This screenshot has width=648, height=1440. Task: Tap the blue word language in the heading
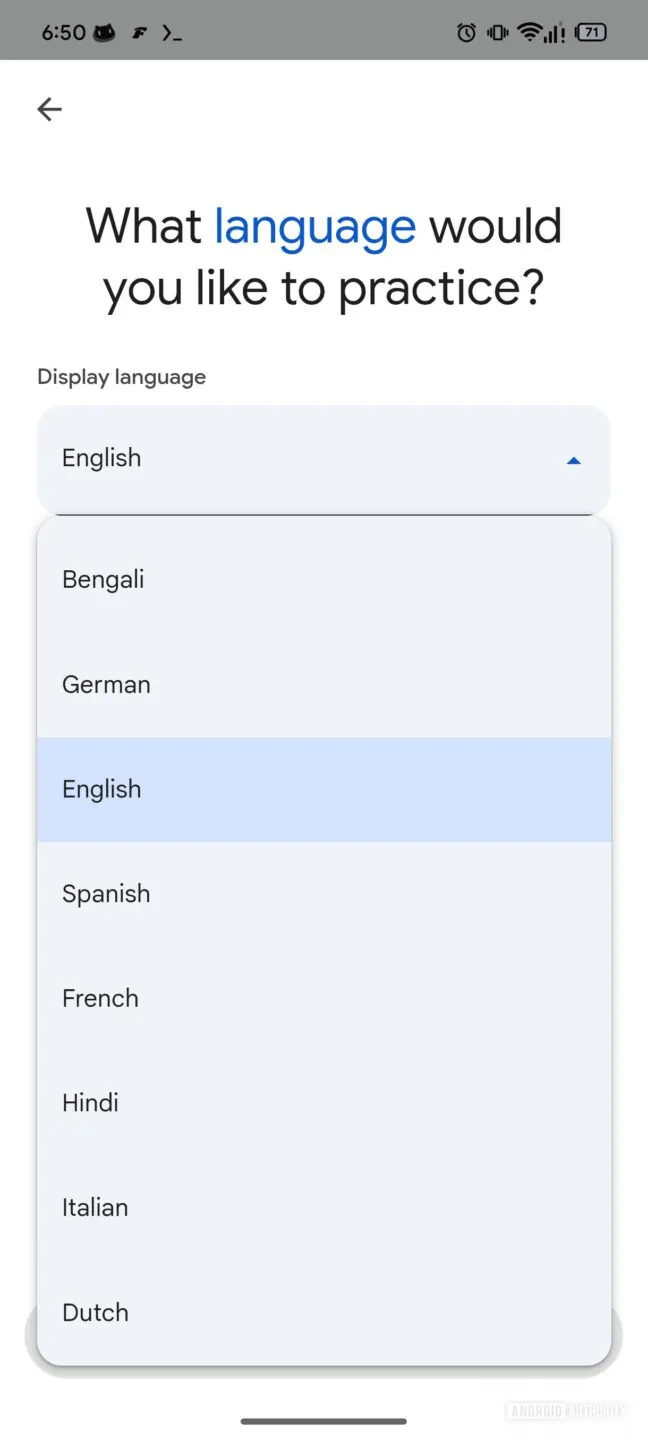(314, 226)
